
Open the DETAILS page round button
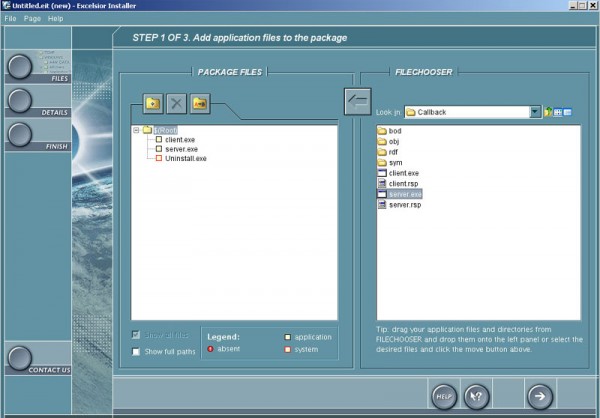[x=20, y=101]
